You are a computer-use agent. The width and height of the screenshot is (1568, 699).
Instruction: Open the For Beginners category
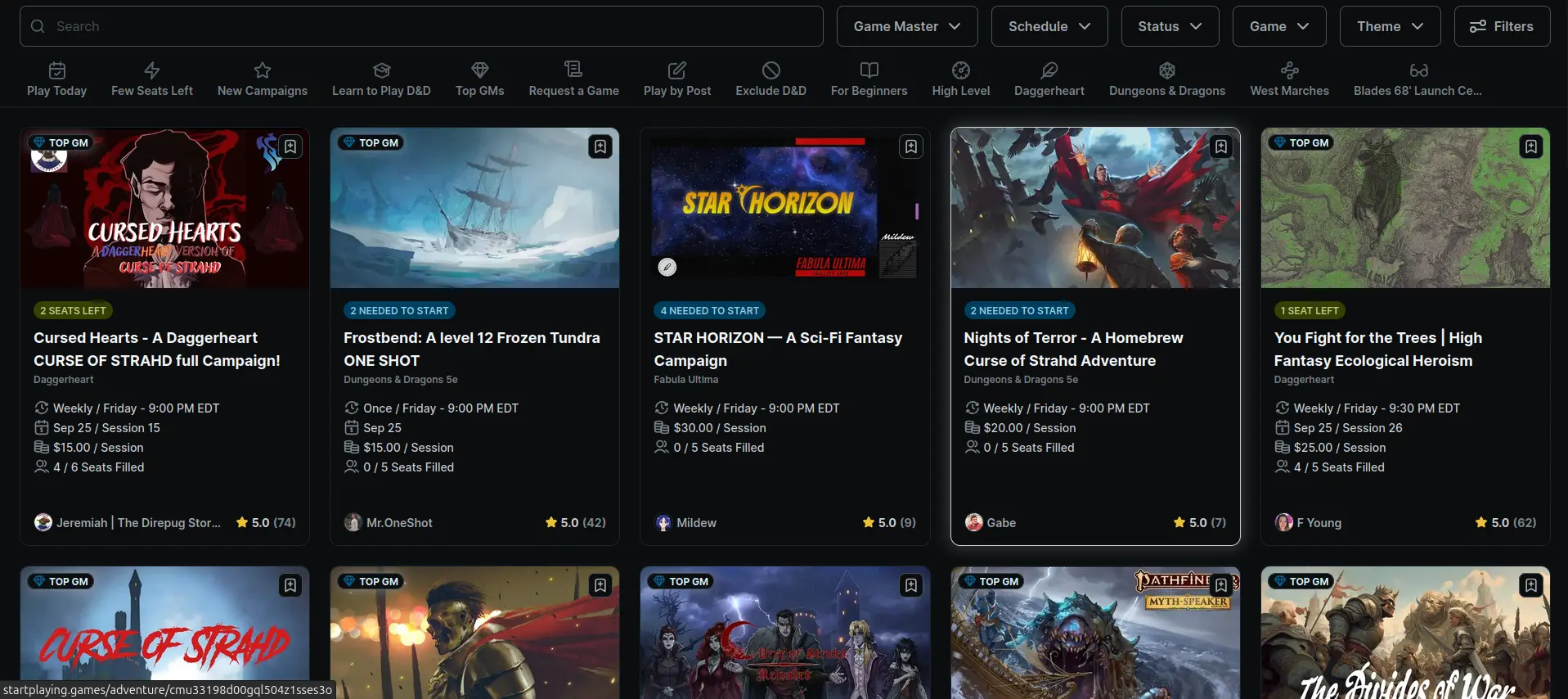pos(869,79)
